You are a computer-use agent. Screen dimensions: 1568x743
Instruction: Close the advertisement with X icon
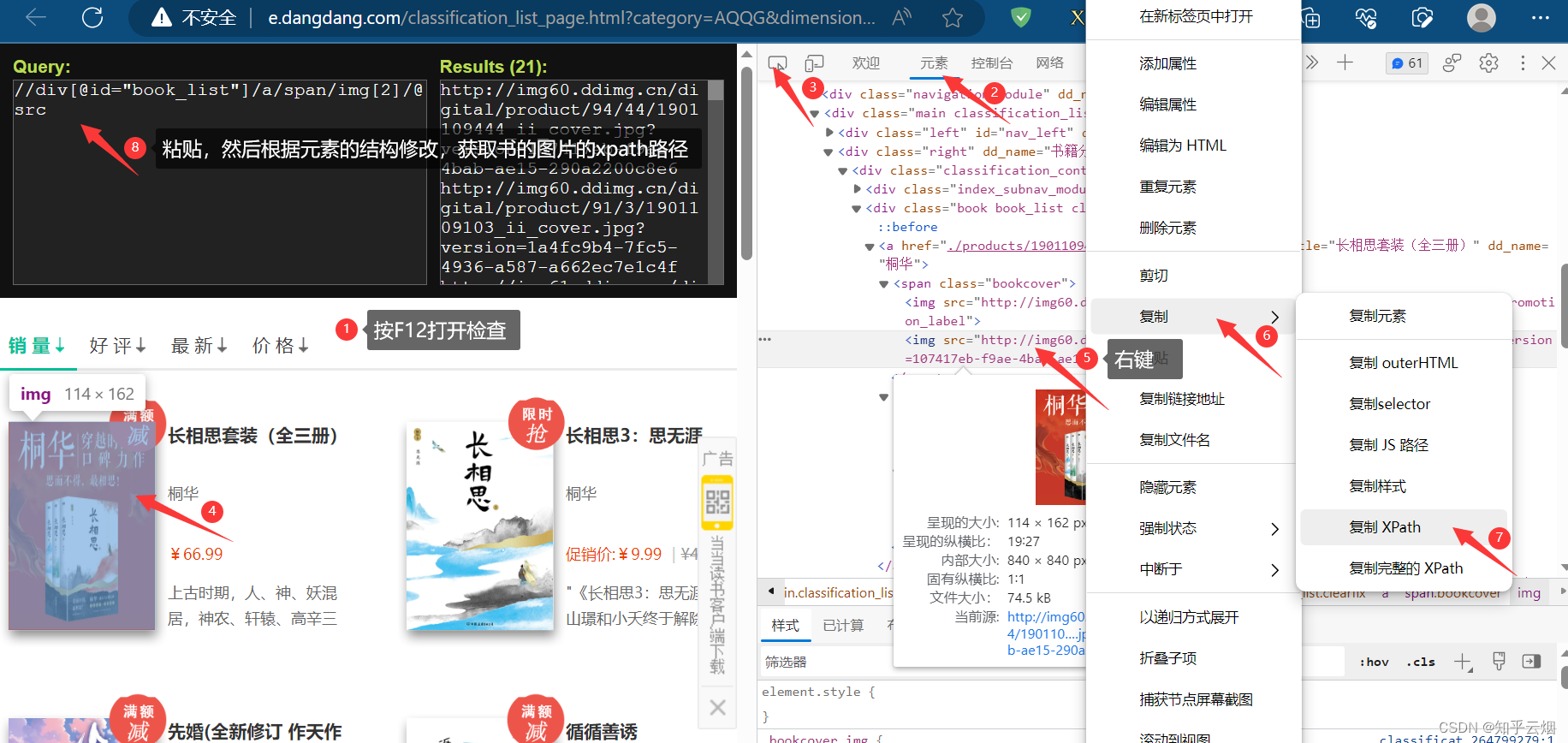click(x=717, y=707)
